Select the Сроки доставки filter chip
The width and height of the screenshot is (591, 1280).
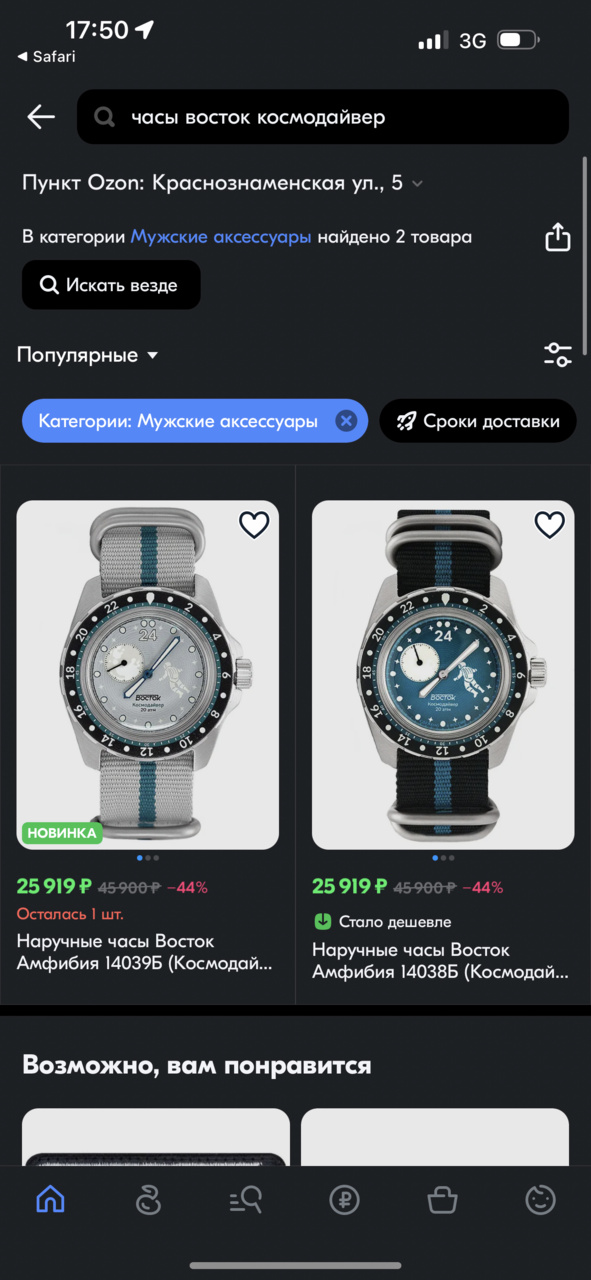478,421
